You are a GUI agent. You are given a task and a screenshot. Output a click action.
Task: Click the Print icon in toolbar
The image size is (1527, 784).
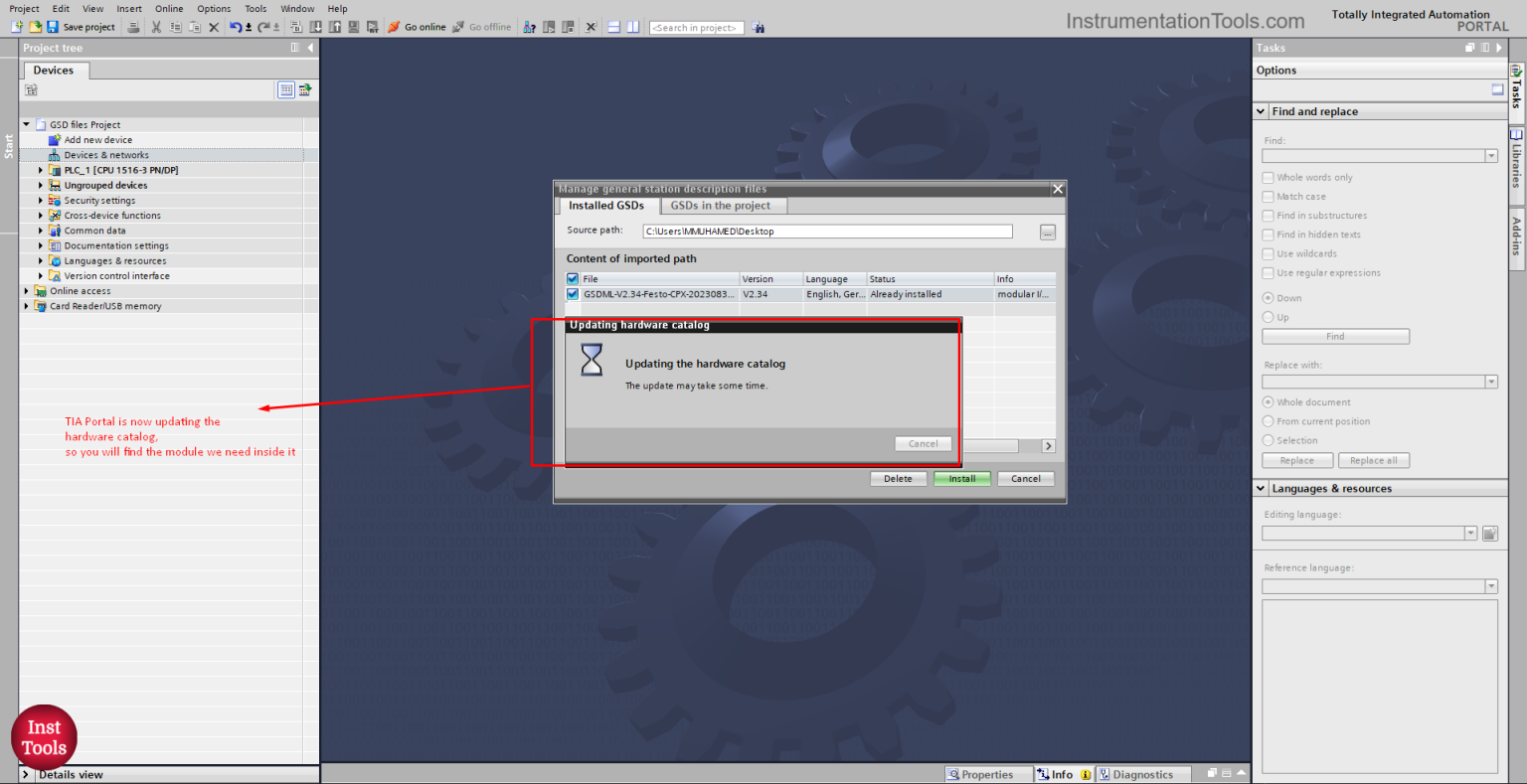coord(133,27)
